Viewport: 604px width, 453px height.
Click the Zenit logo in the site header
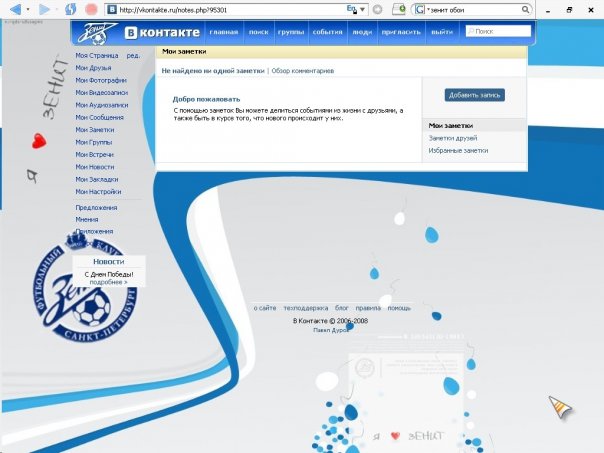(x=96, y=32)
